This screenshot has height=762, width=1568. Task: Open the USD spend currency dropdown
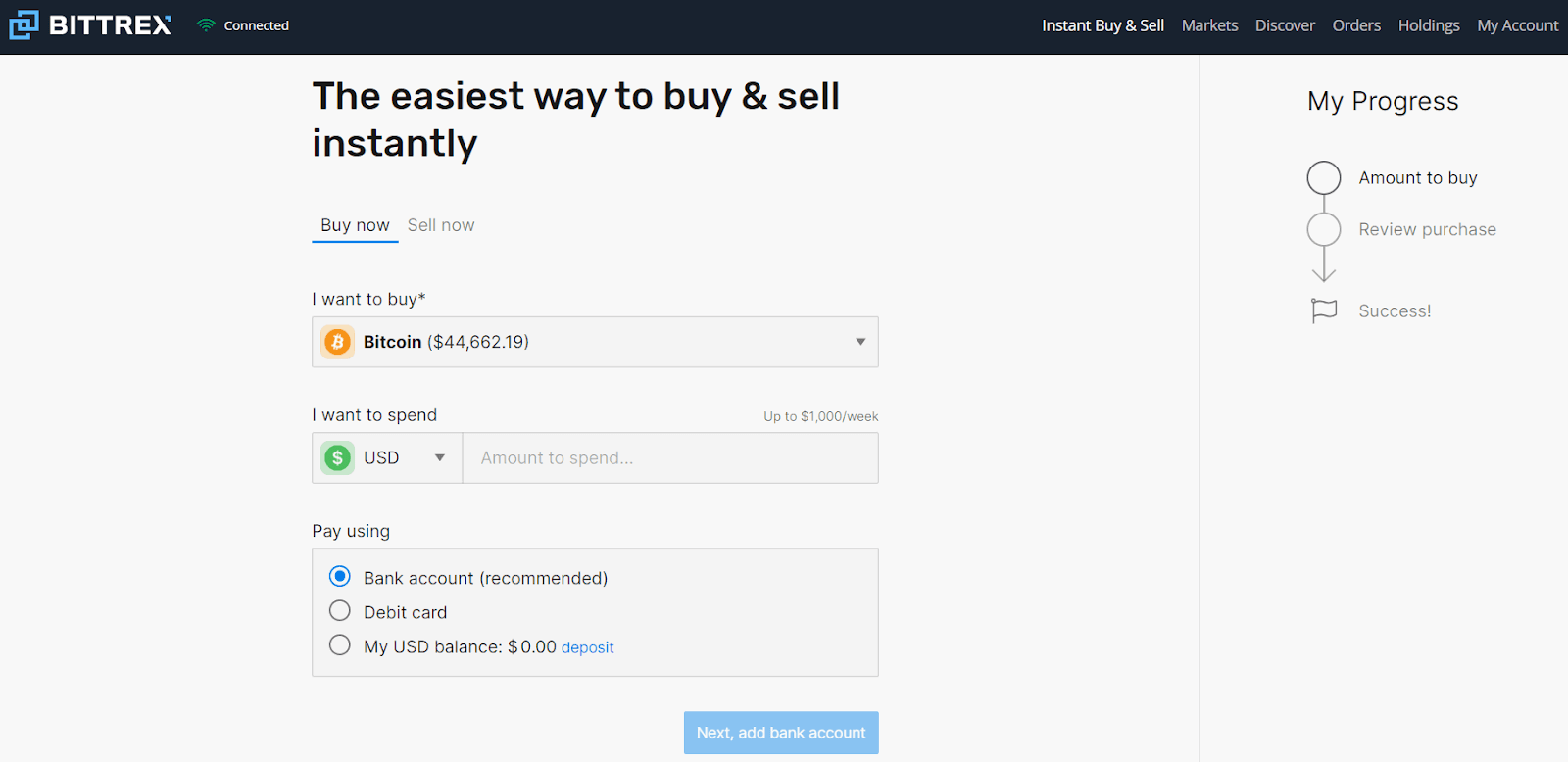point(439,457)
